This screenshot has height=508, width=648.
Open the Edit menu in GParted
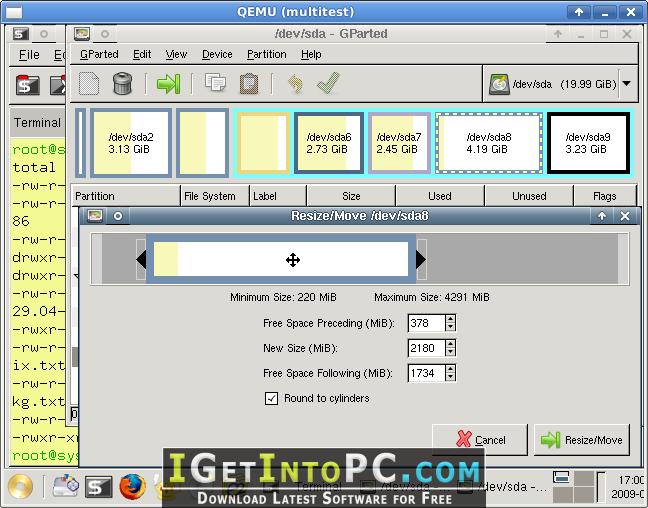point(142,55)
